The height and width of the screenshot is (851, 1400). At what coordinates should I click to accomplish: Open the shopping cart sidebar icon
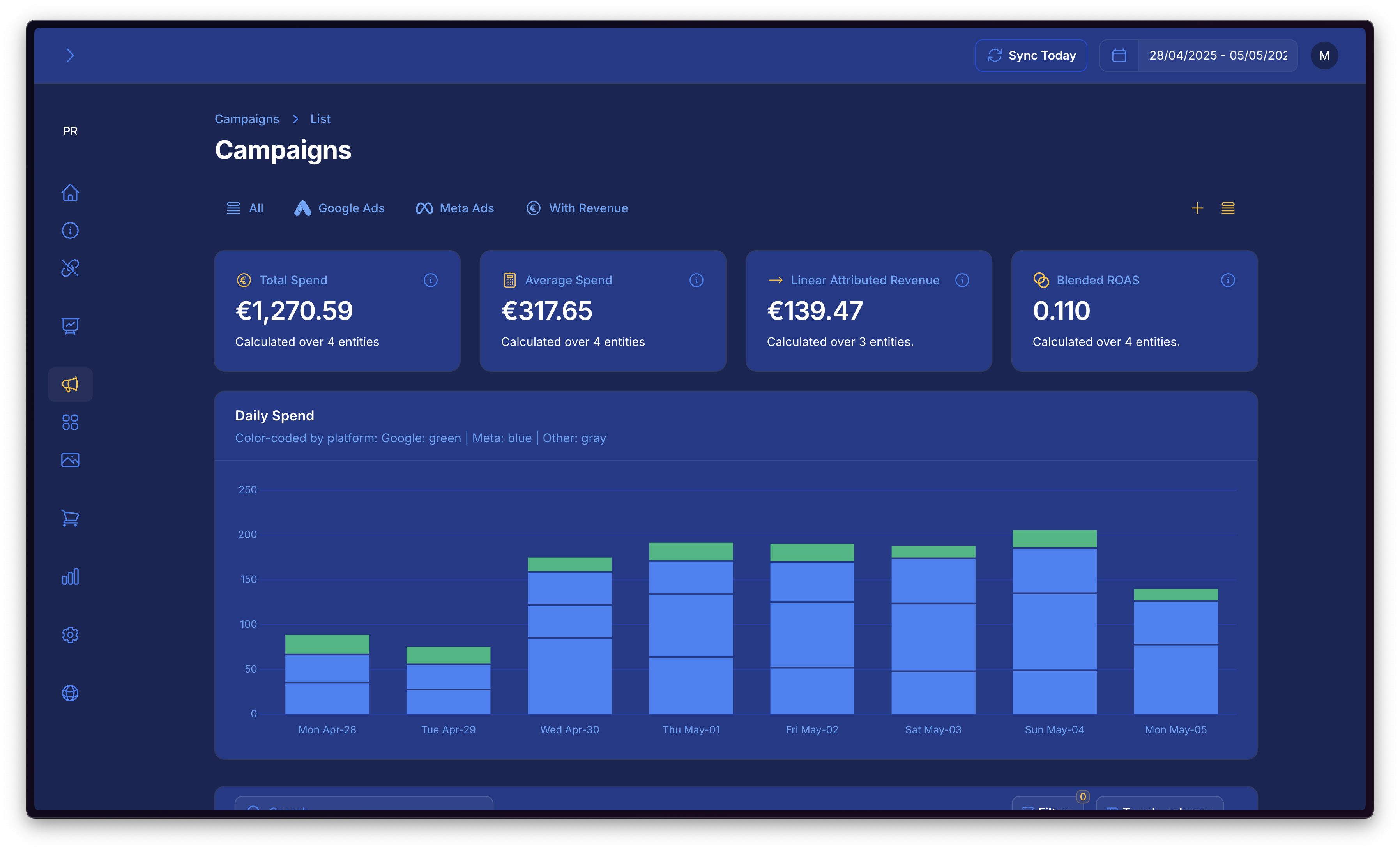click(70, 518)
